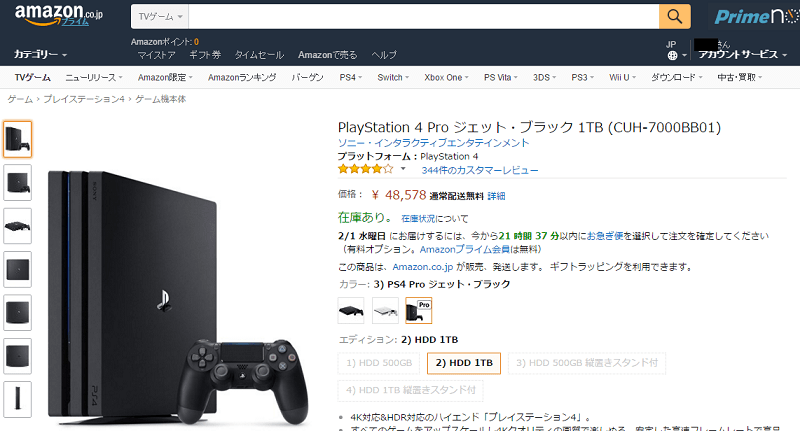Open the Switch submenu in nav bar
The image size is (800, 431).
click(393, 78)
